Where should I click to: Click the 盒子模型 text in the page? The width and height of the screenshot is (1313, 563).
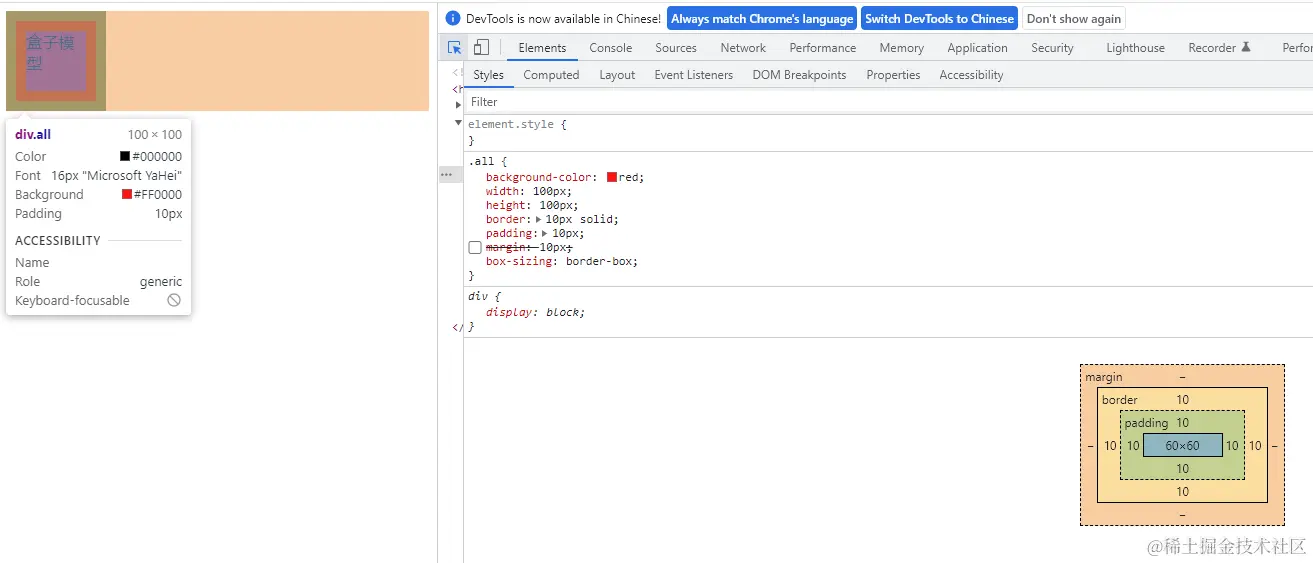51,52
